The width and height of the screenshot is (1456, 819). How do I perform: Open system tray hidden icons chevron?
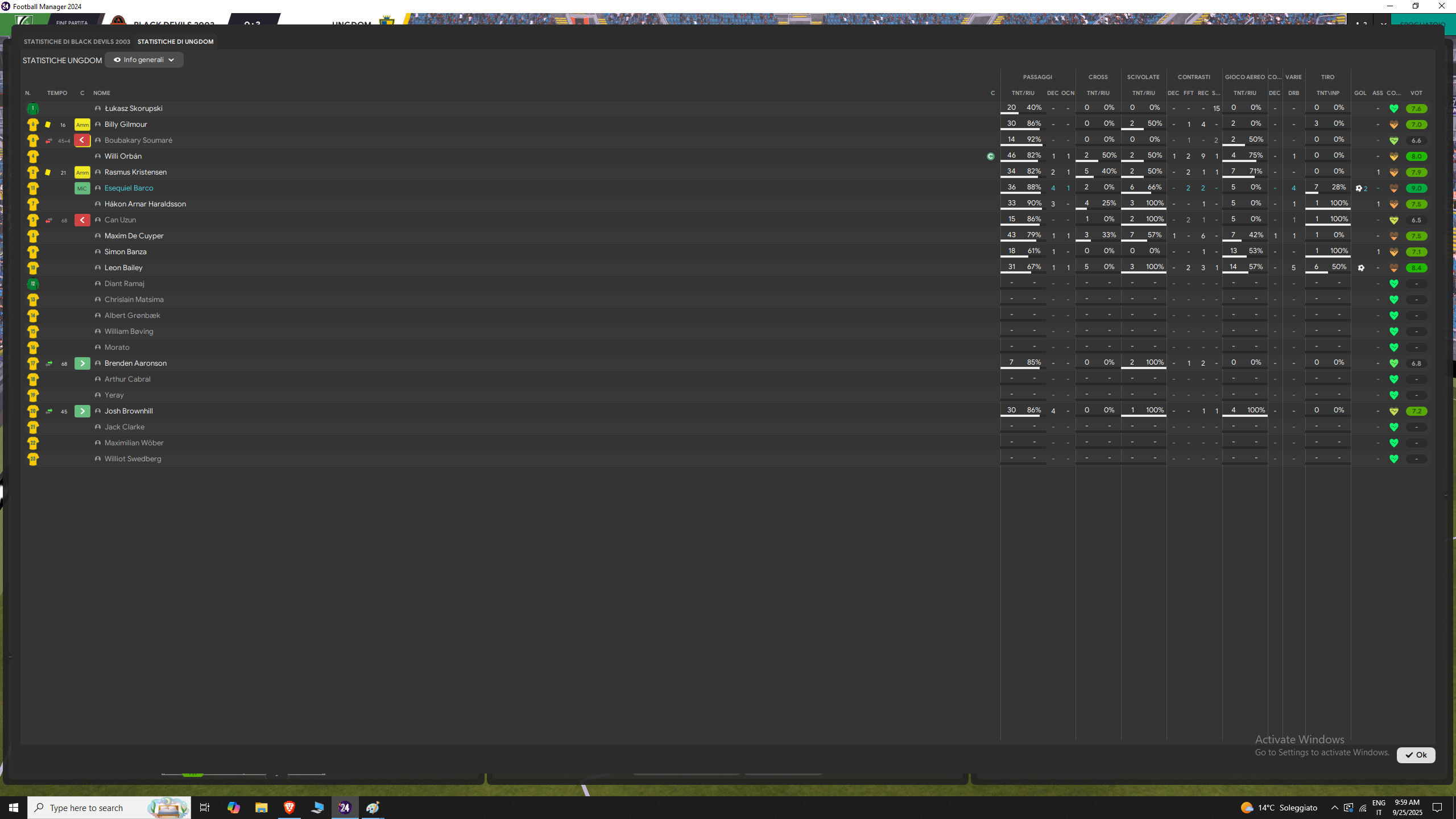tap(1334, 808)
